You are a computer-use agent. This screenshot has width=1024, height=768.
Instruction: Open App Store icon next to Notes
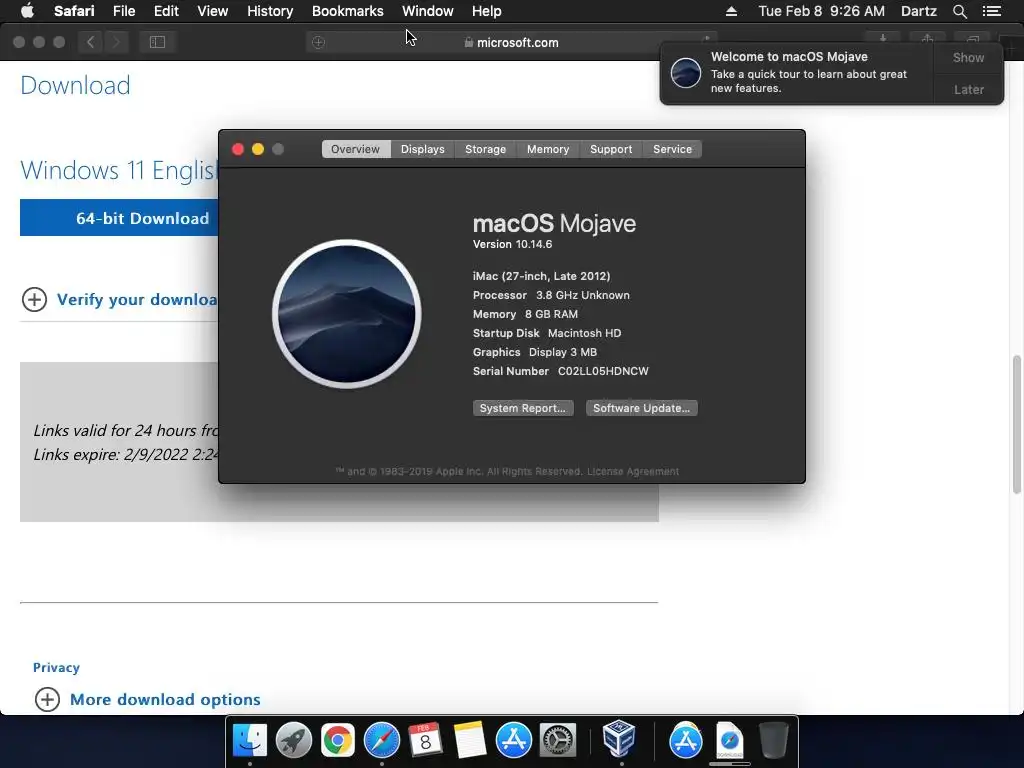tap(514, 740)
